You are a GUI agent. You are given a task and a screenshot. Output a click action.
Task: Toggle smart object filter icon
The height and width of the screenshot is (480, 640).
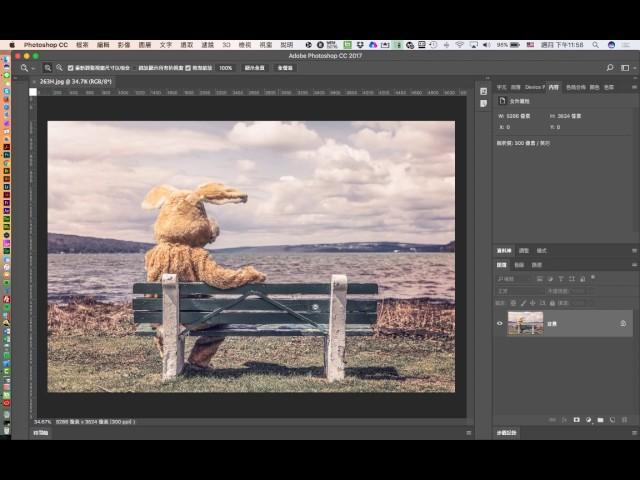pyautogui.click(x=582, y=279)
